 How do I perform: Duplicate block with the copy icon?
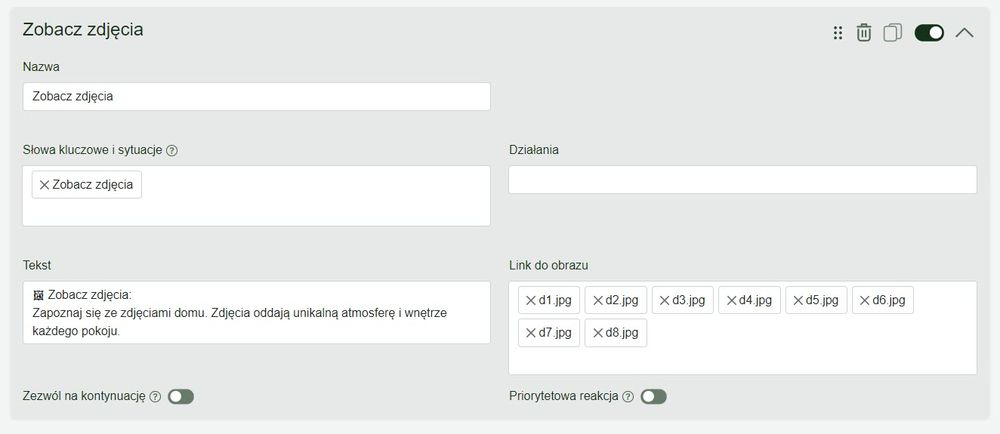[x=893, y=33]
